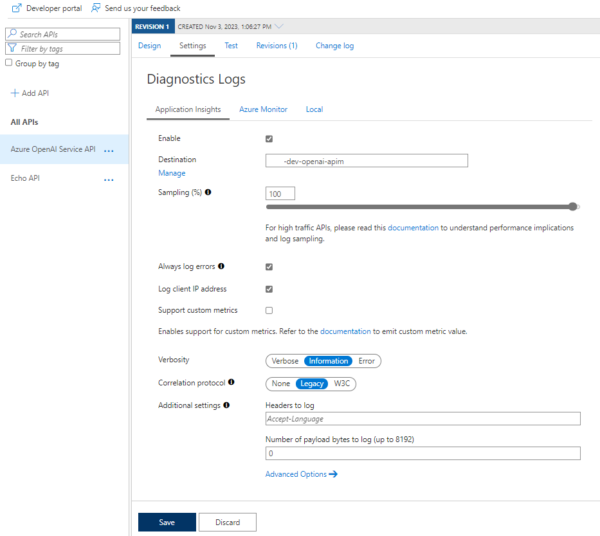Click the Always log errors info icon
Screen dimensions: 600x536
click(x=221, y=266)
